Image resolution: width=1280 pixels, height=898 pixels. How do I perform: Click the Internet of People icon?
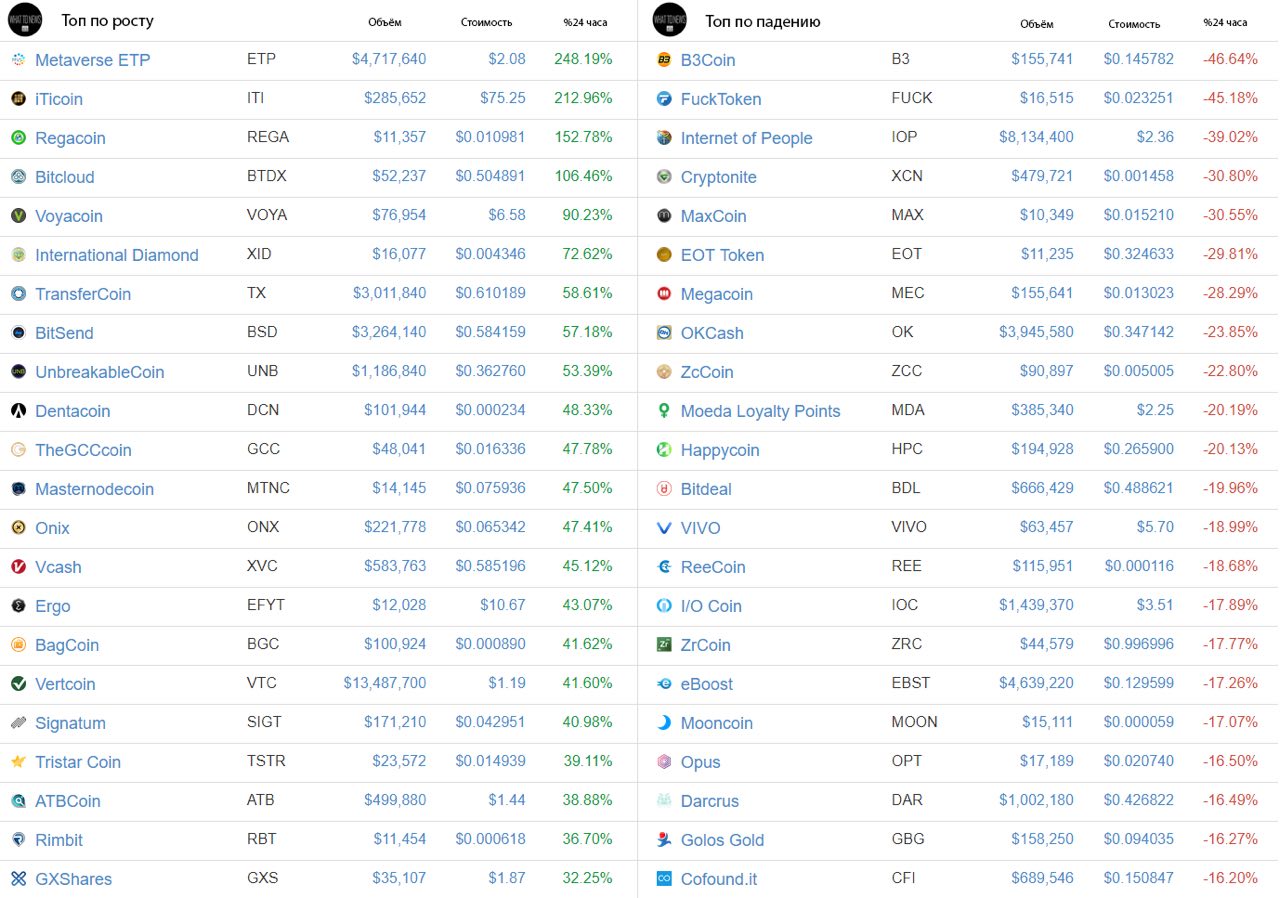[664, 138]
